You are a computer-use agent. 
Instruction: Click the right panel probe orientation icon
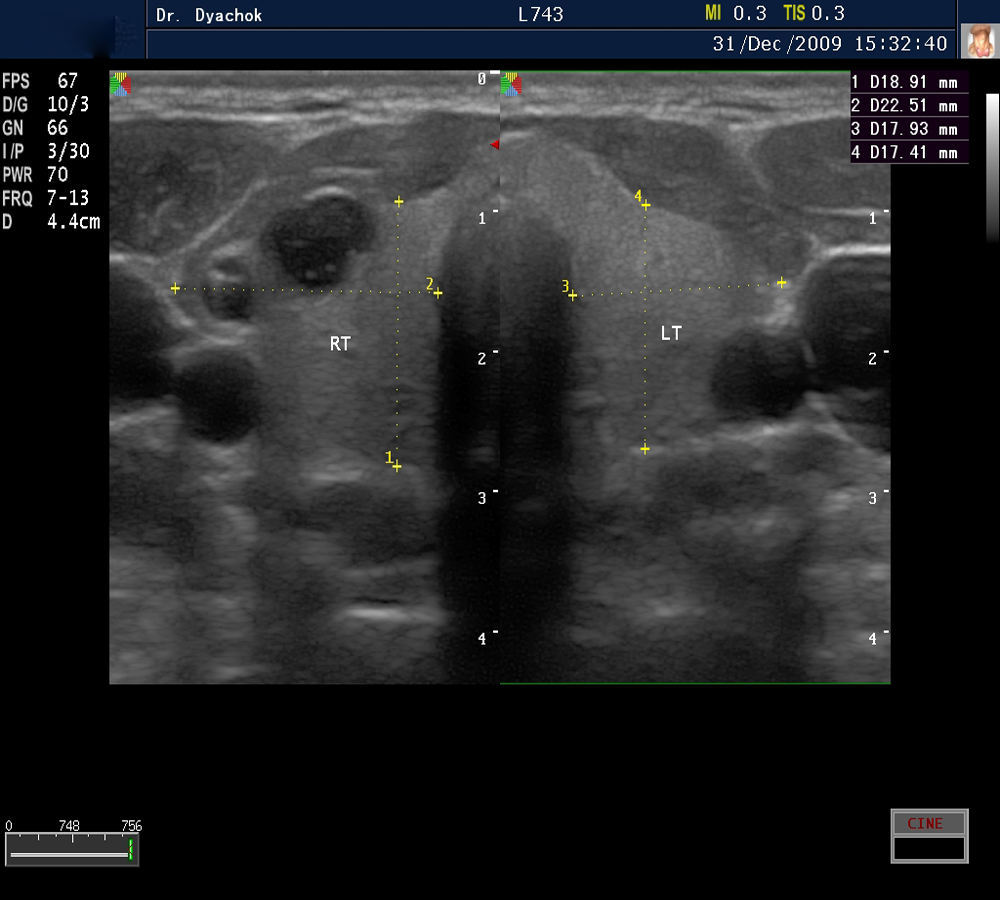coord(511,84)
